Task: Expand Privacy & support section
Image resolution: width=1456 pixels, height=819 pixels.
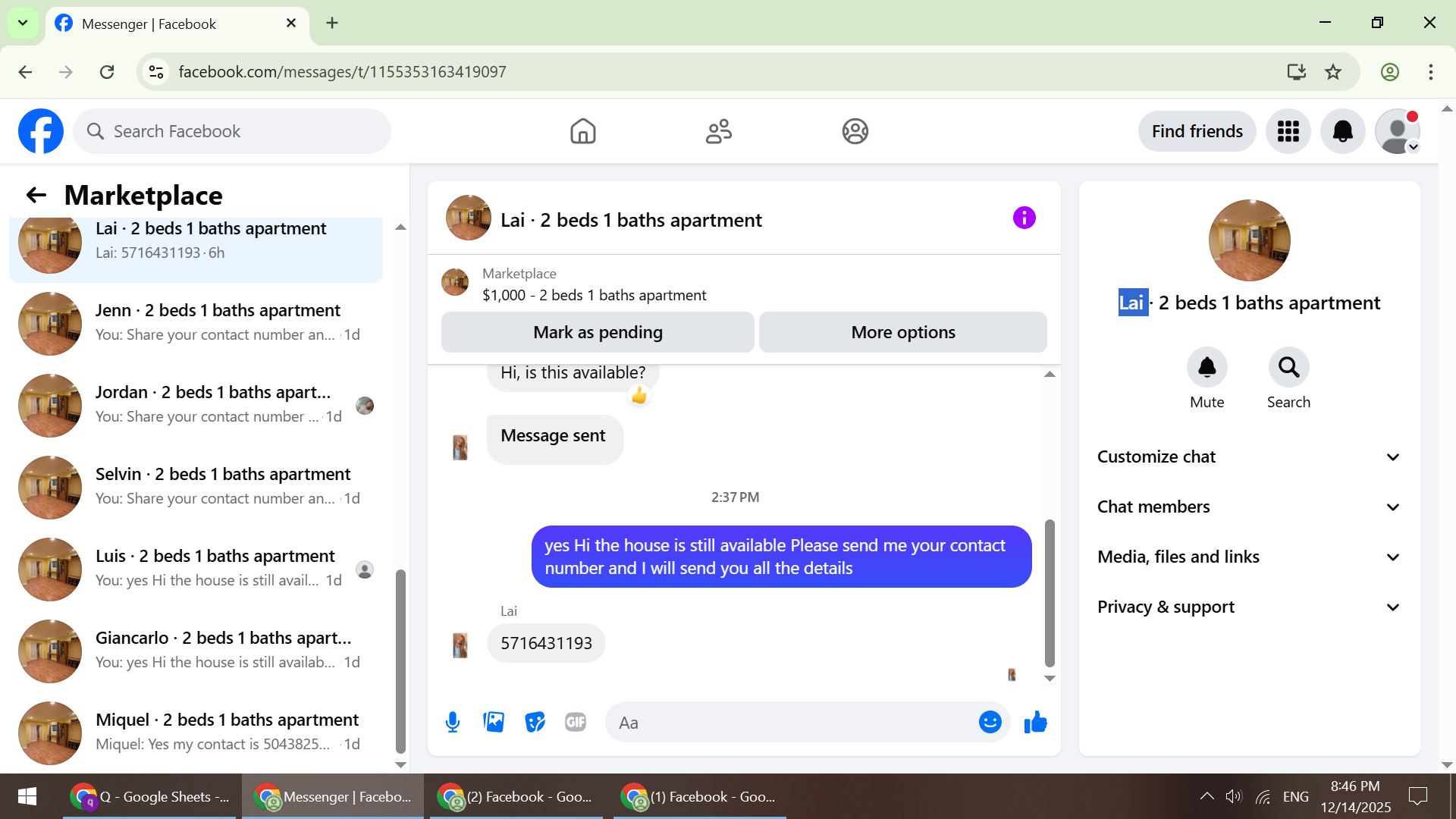Action: (x=1249, y=607)
